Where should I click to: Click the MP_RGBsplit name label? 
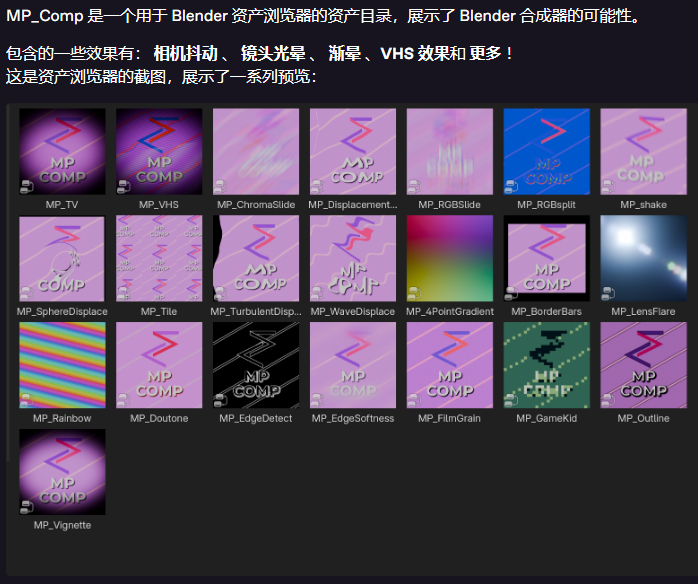pos(547,205)
